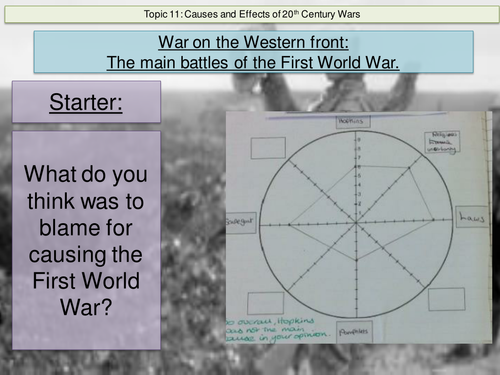Screen dimensions: 500x375
Task: Click the empty bottom-right label box
Action: click(x=446, y=300)
